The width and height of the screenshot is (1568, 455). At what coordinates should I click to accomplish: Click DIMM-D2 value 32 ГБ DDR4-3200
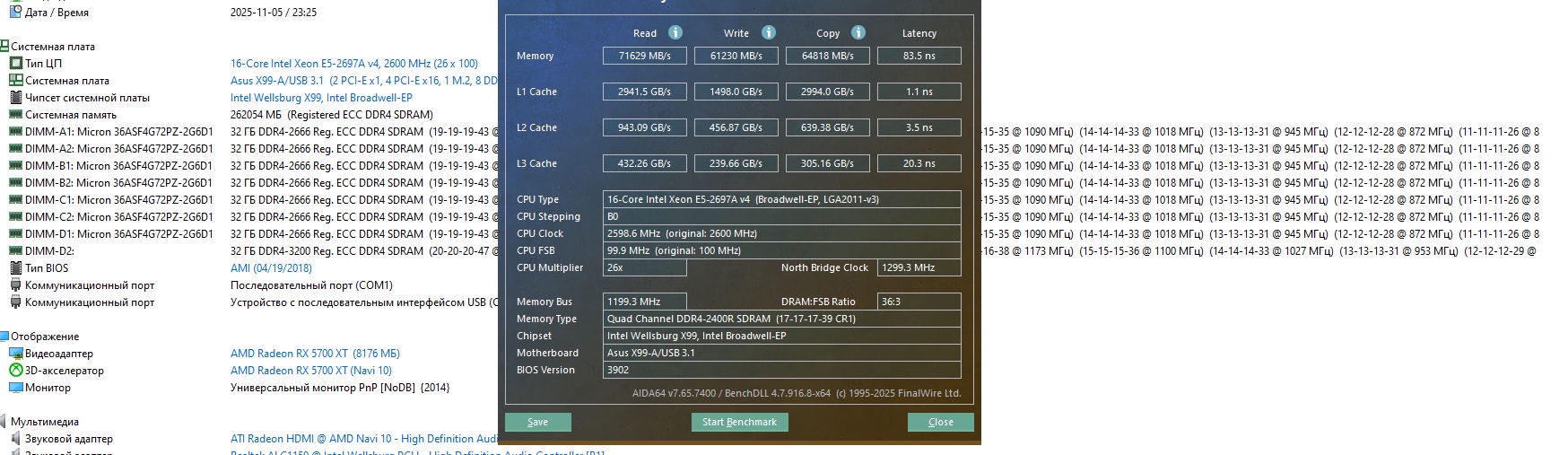coord(363,250)
